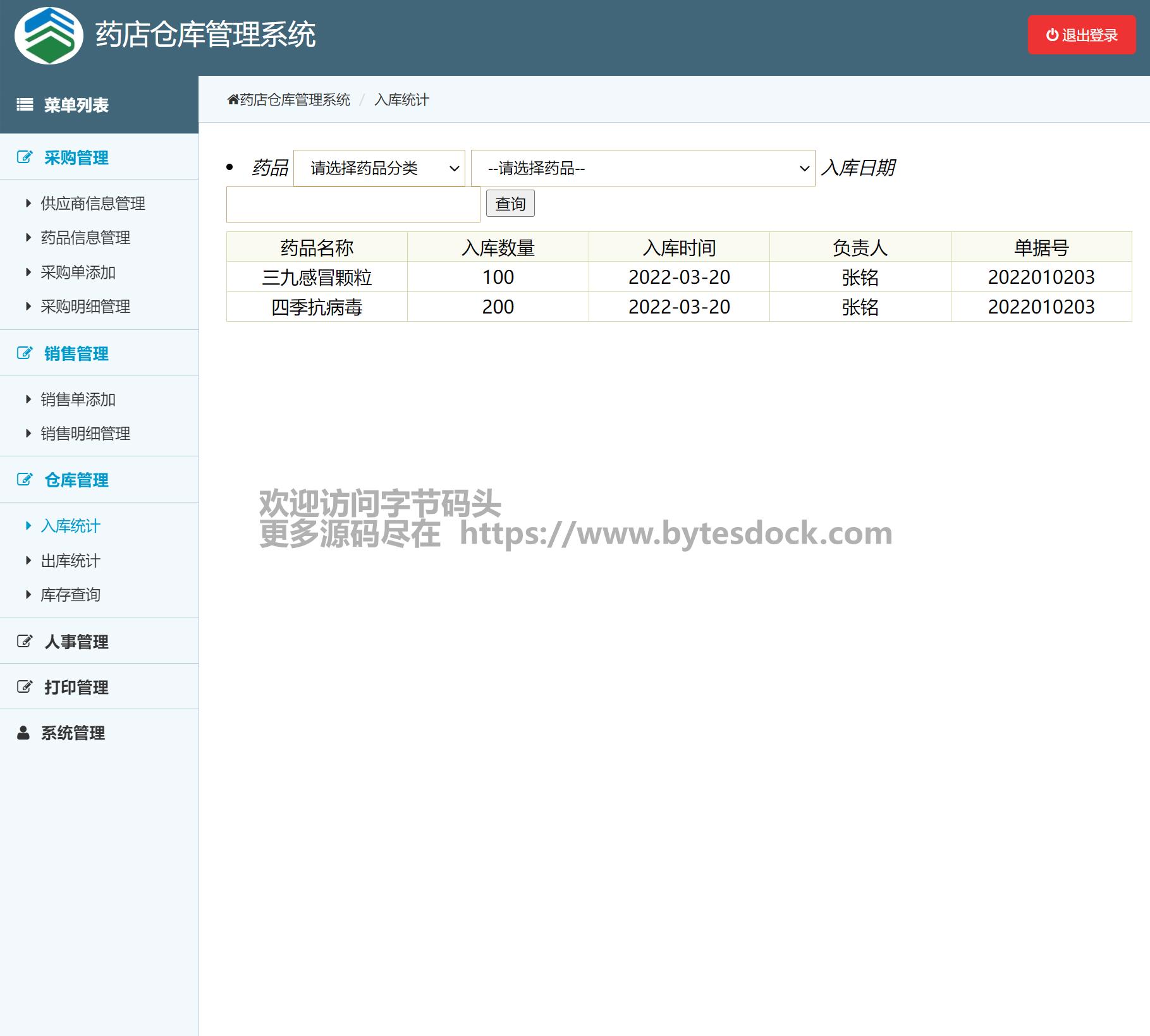Screen dimensions: 1150x1036
Task: Click the menu list hamburger icon
Action: (25, 105)
